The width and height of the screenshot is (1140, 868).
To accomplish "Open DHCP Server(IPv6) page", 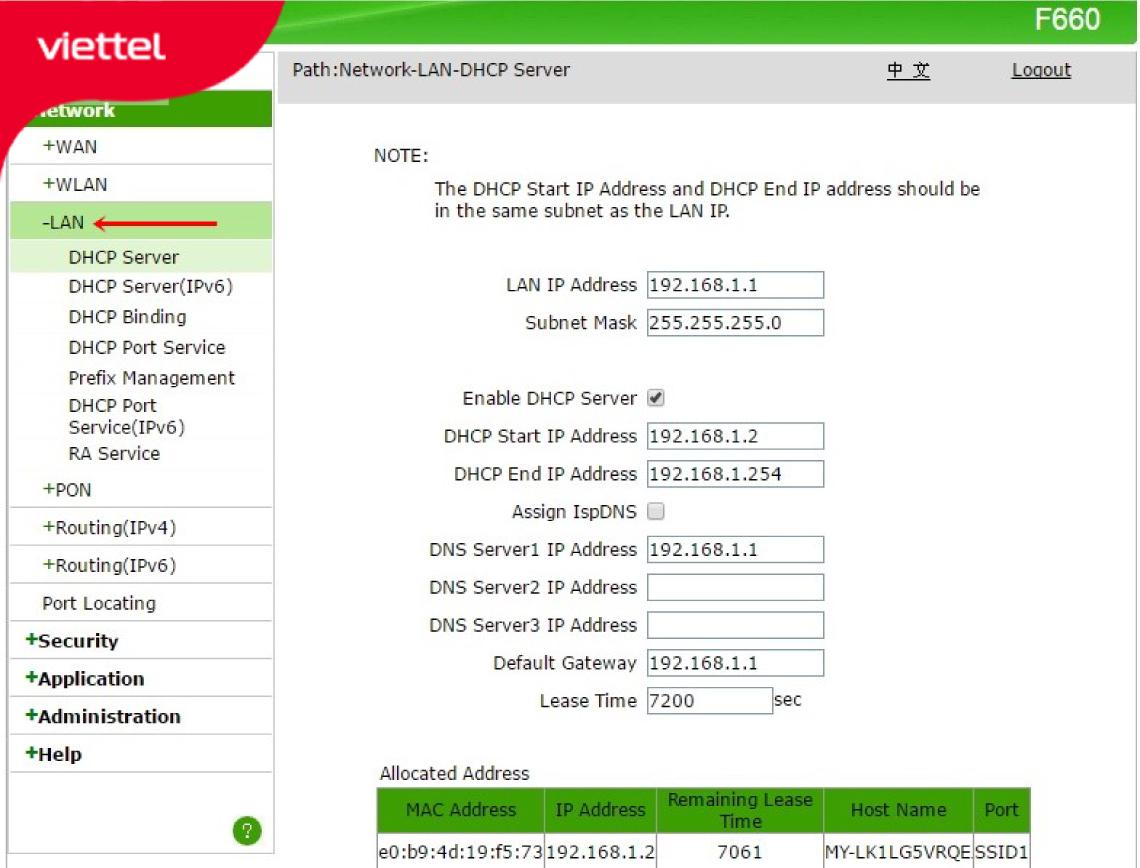I will coord(150,286).
